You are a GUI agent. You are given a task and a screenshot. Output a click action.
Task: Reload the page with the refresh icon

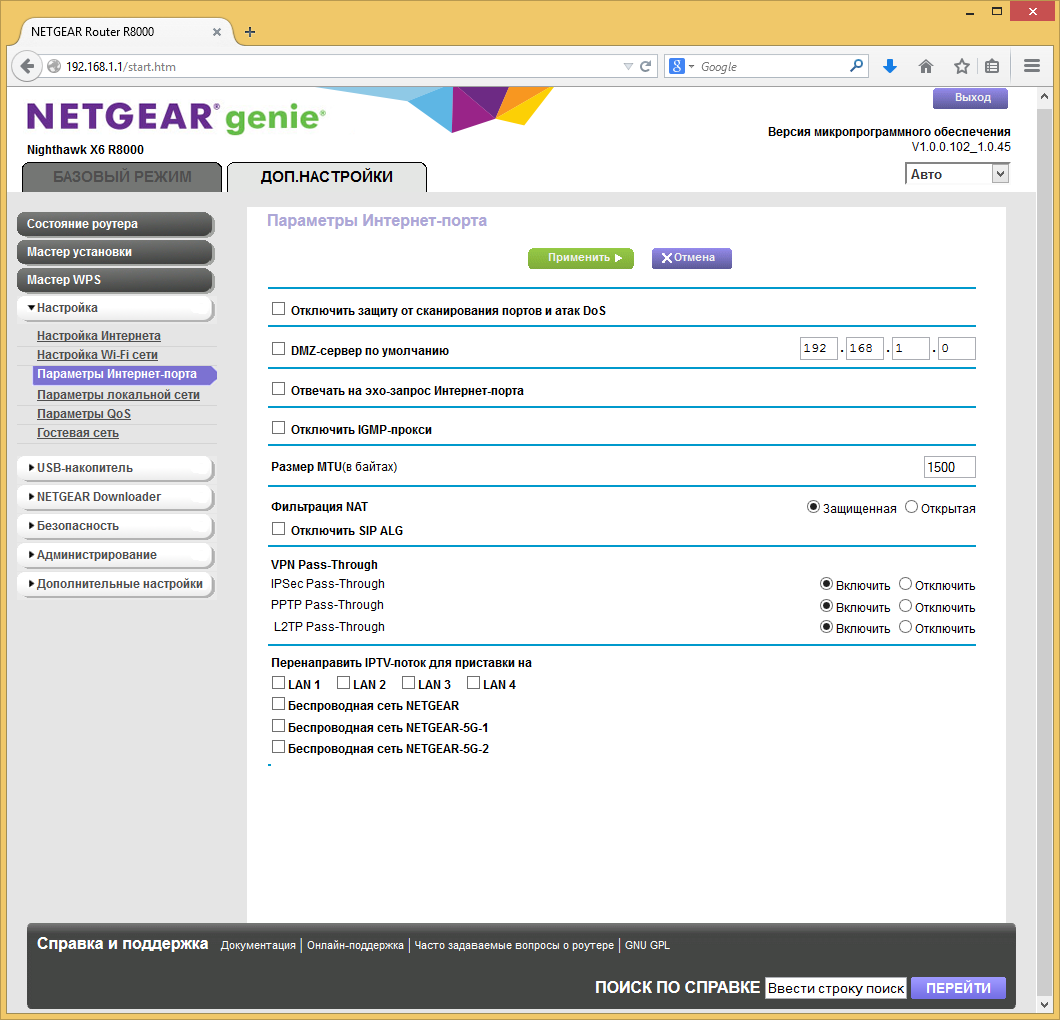pos(646,66)
